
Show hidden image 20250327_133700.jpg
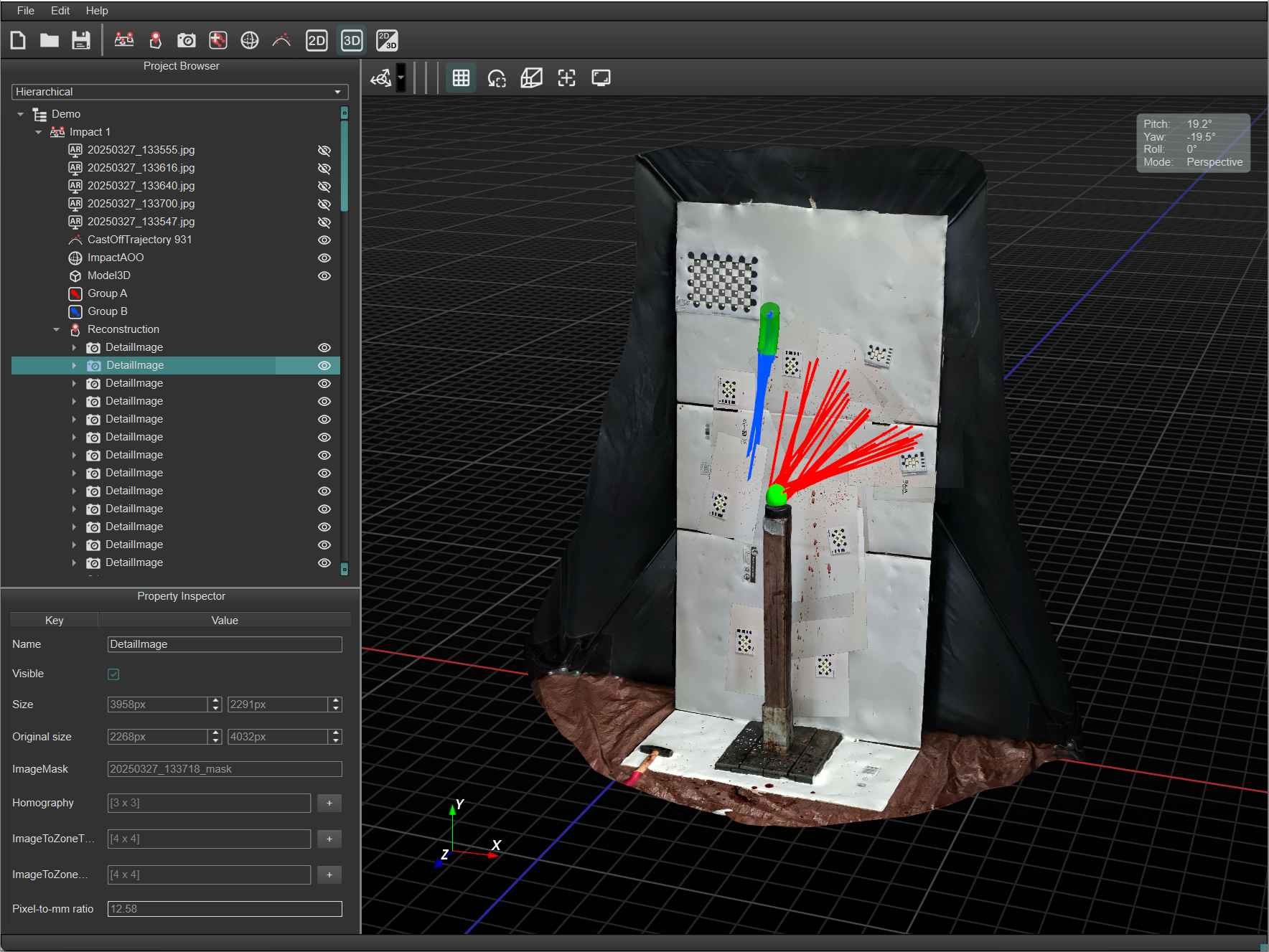[x=324, y=204]
